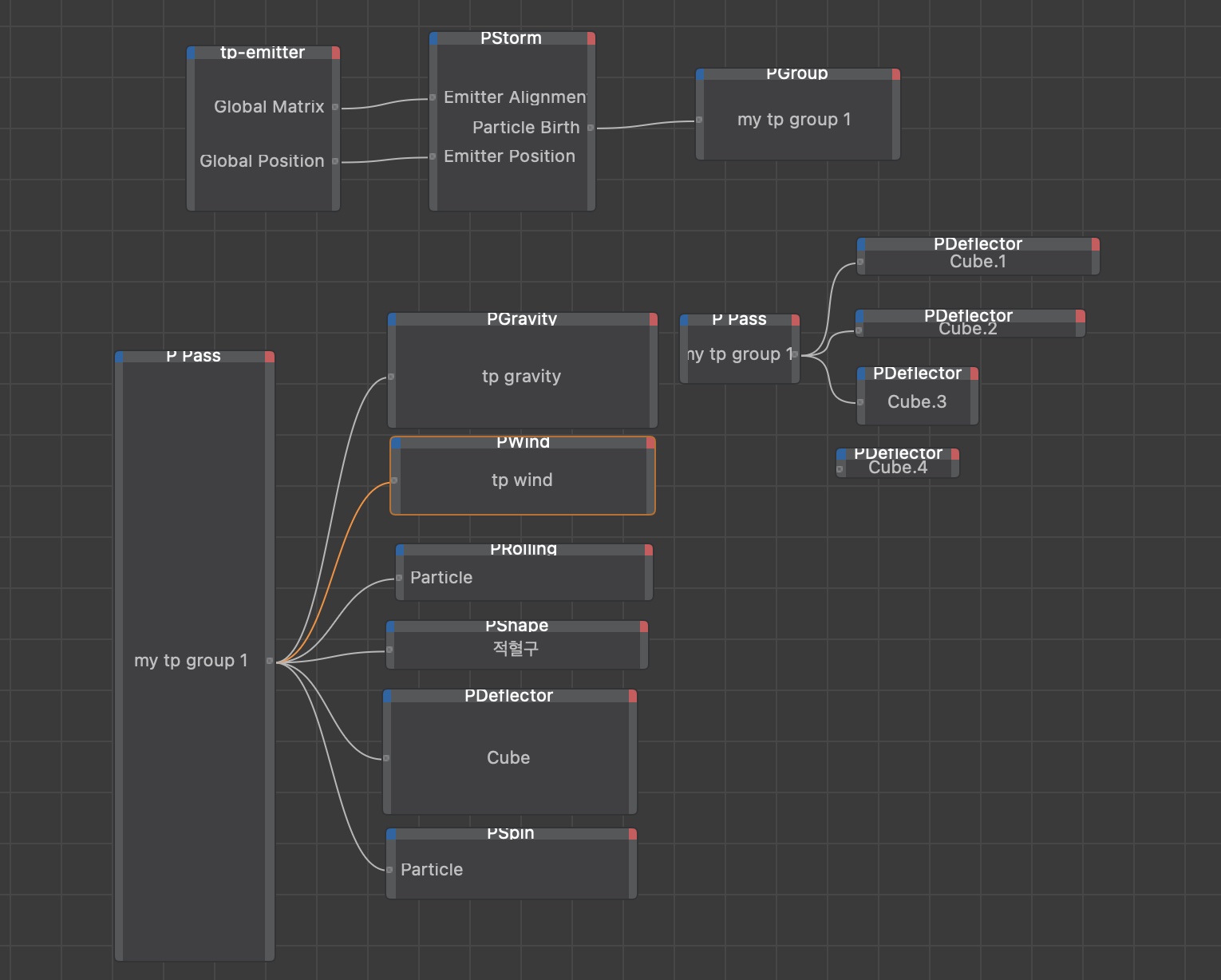Click the unconnected input port of PDeflector Cube.4
1221x980 pixels.
coord(840,469)
